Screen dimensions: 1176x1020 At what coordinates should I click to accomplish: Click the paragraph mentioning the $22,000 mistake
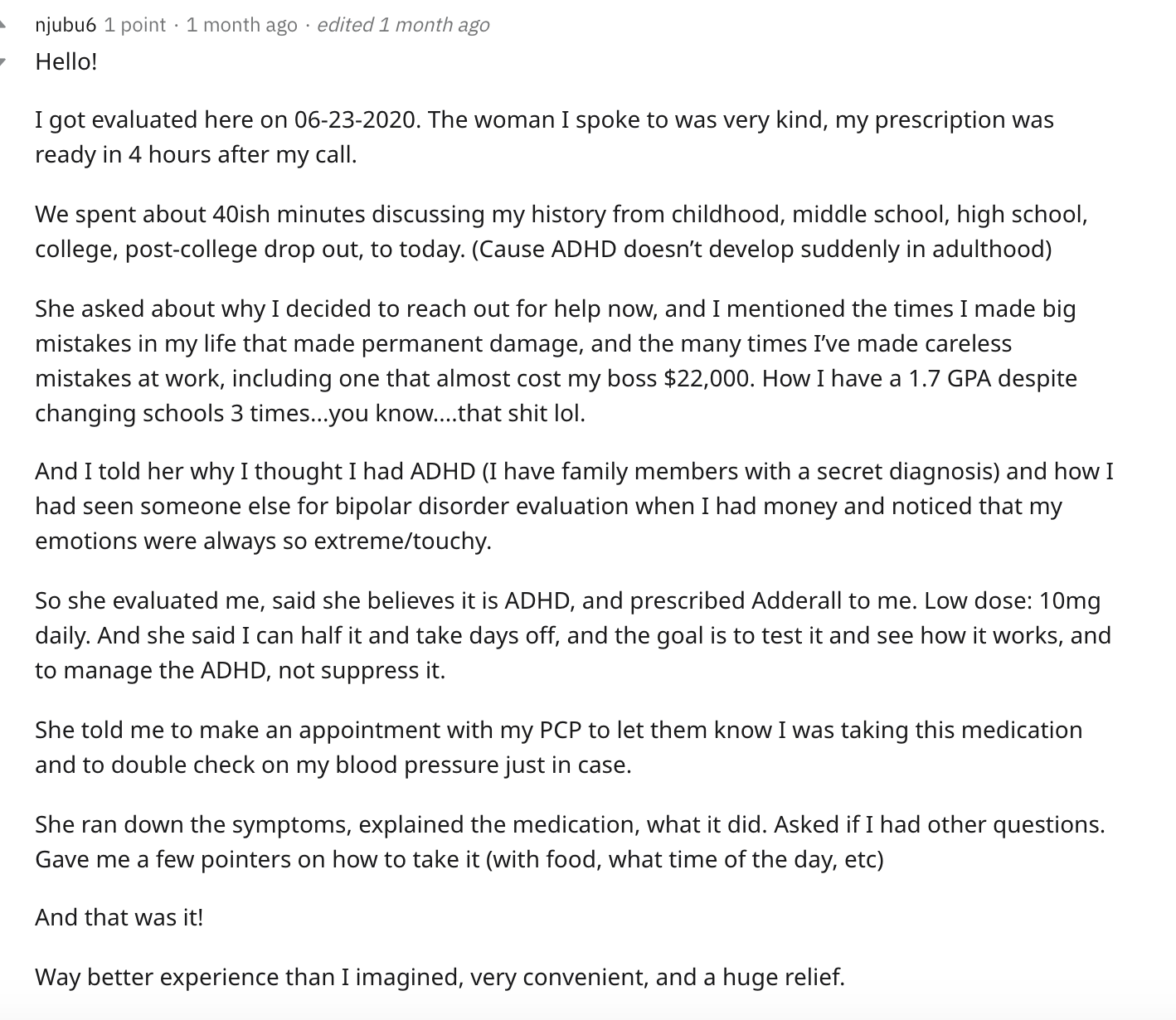556,361
